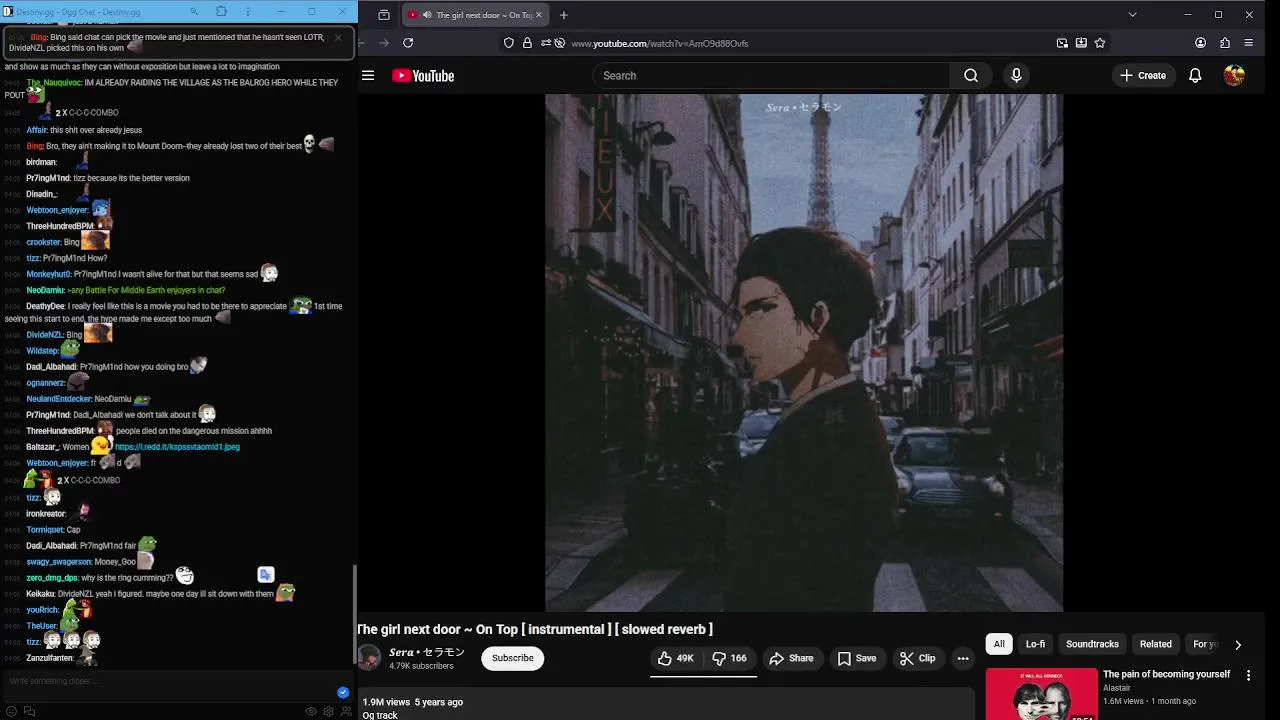Open the i.redd.it link from Baltazar_
Screen dimensions: 1280x720
point(177,447)
